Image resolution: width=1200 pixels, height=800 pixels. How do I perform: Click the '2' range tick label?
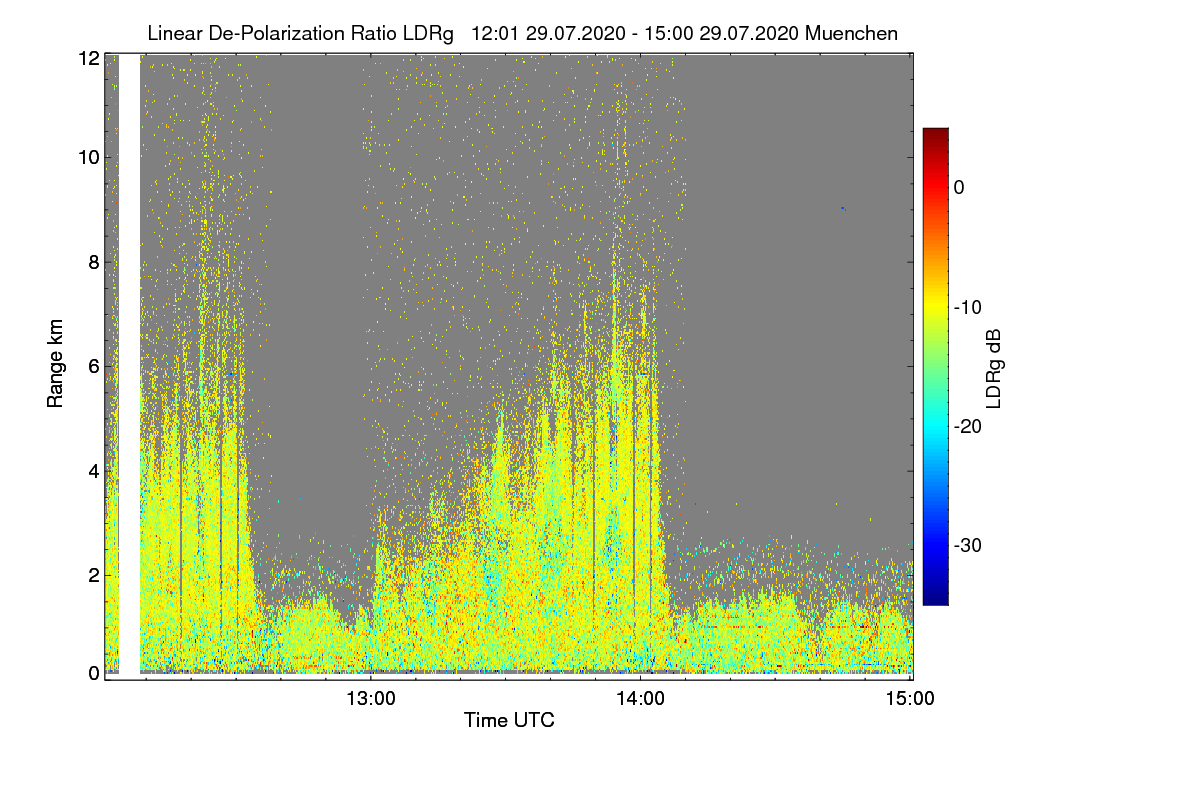tap(93, 574)
